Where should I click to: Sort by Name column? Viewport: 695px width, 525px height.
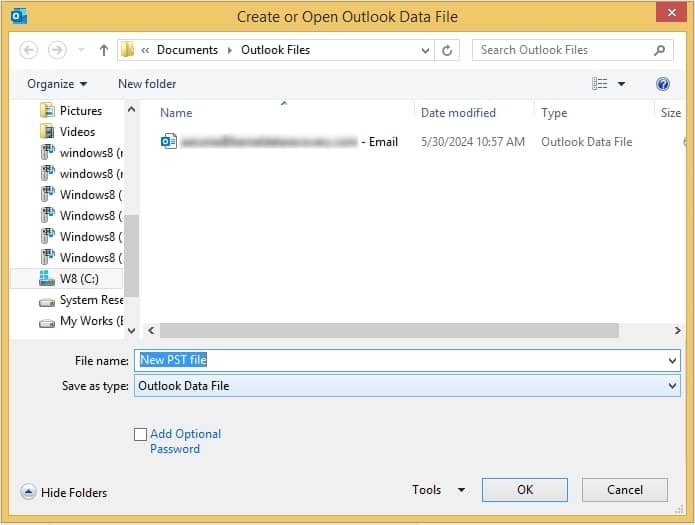[x=176, y=113]
